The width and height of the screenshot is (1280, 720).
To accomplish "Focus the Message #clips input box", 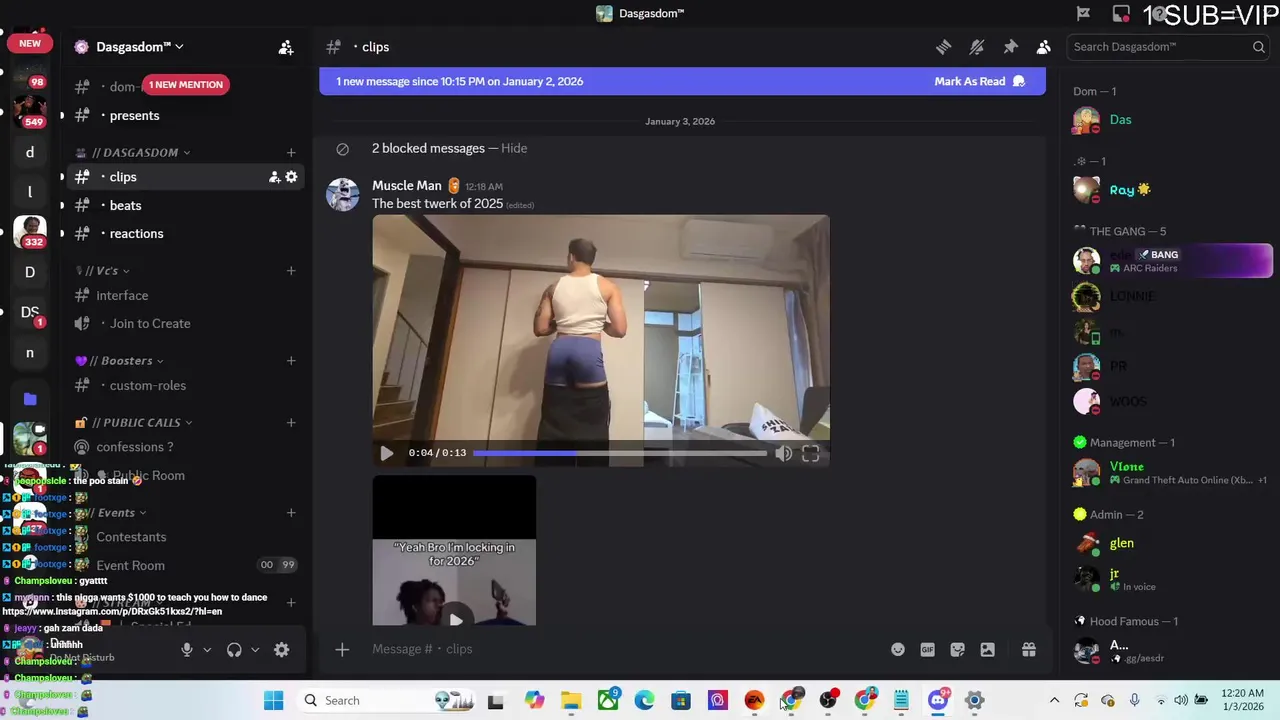I will click(x=620, y=649).
